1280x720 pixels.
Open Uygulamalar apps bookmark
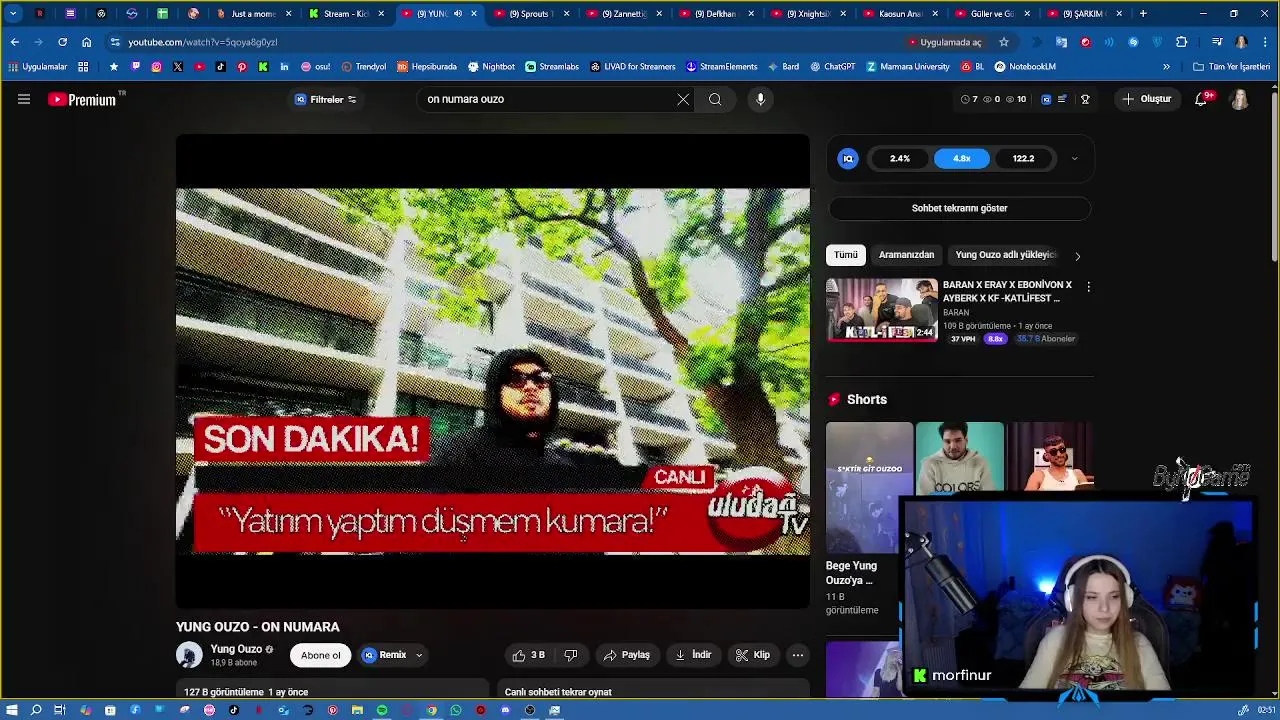(x=37, y=67)
